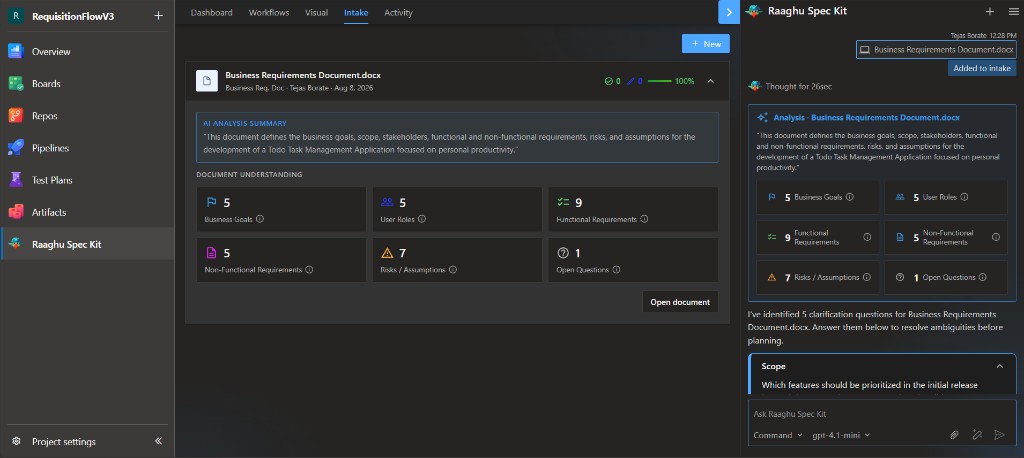Click the Open Questions card in the center
This screenshot has height=458, width=1024.
click(633, 259)
